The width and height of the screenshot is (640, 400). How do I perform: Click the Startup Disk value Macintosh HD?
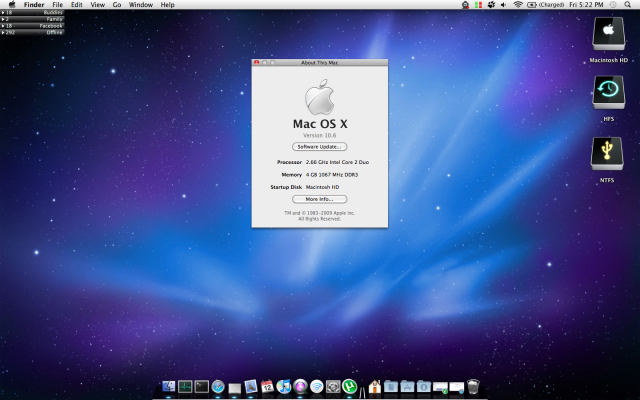[x=322, y=187]
